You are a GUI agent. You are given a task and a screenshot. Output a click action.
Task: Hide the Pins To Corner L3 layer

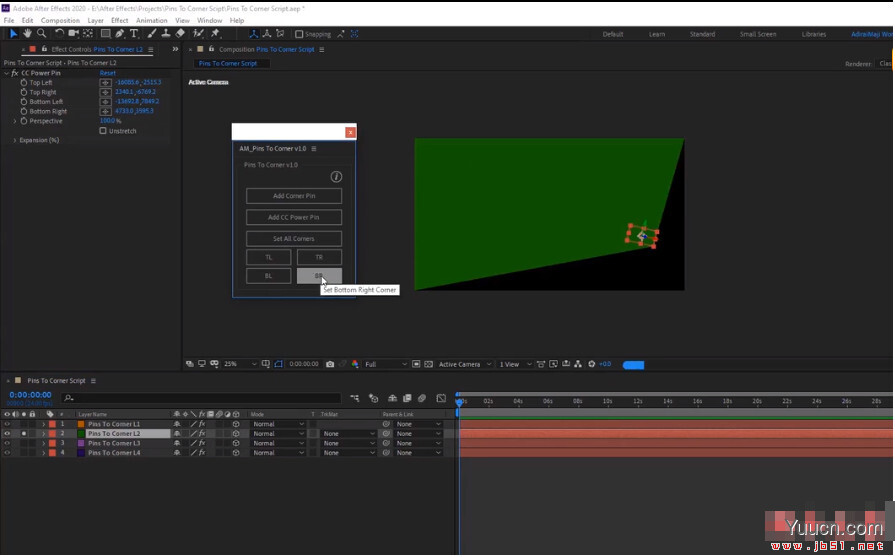pyautogui.click(x=7, y=443)
